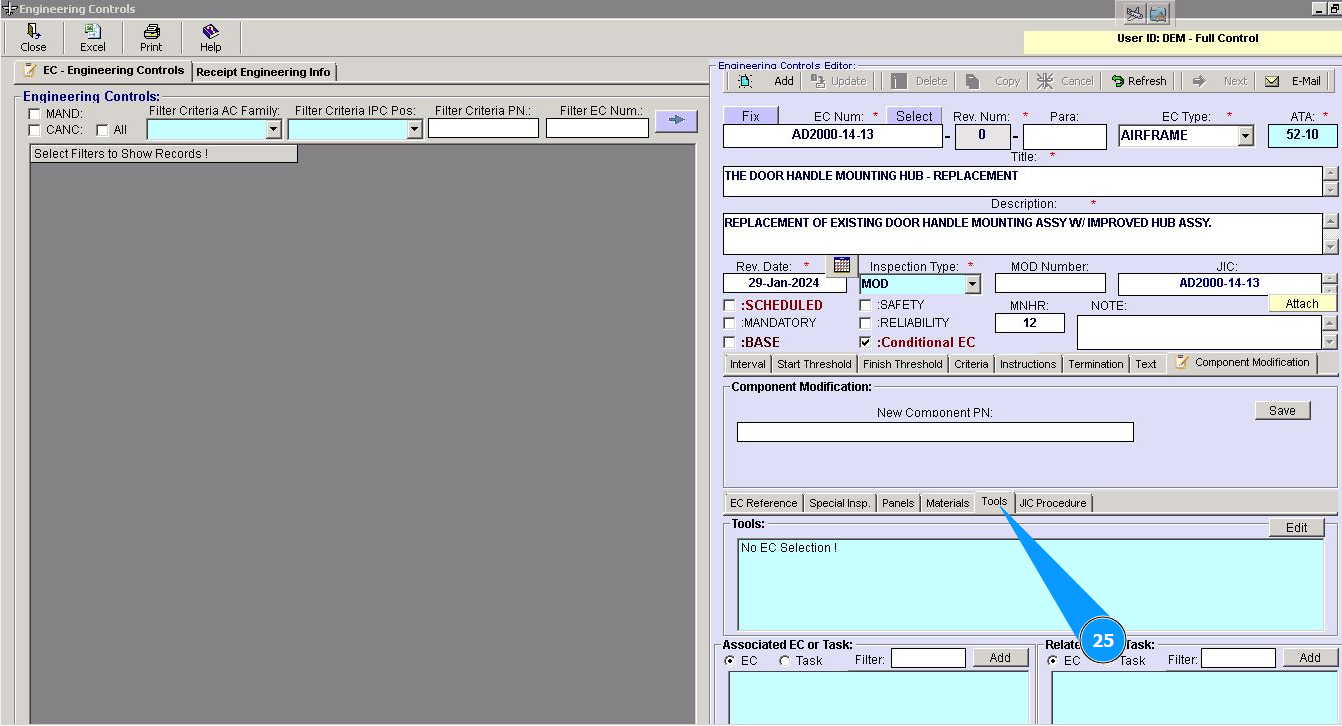Click the Para input field

tap(1065, 137)
